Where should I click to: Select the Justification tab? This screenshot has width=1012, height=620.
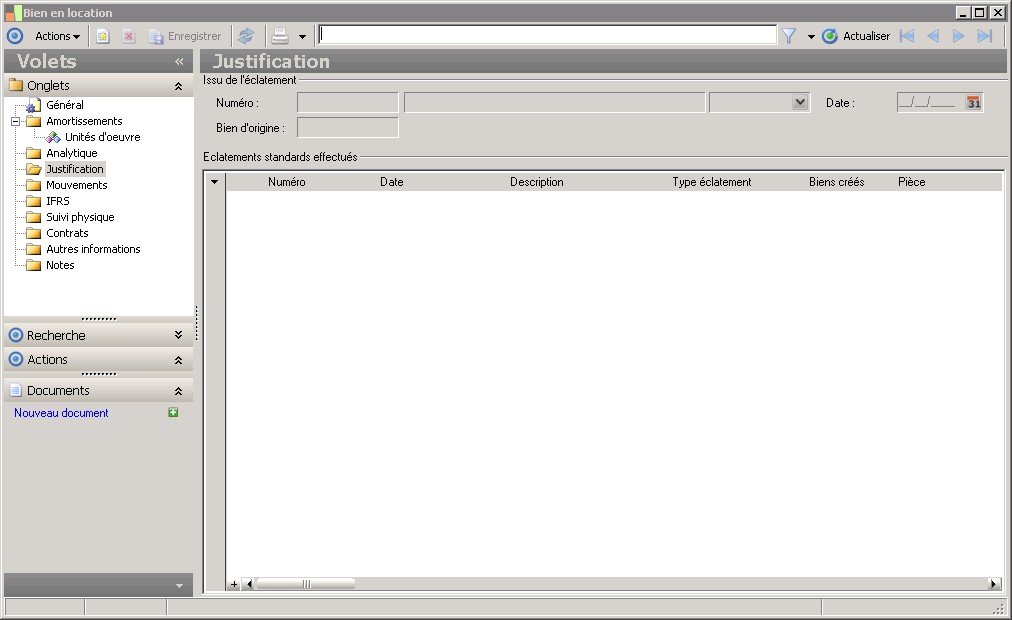tap(75, 169)
